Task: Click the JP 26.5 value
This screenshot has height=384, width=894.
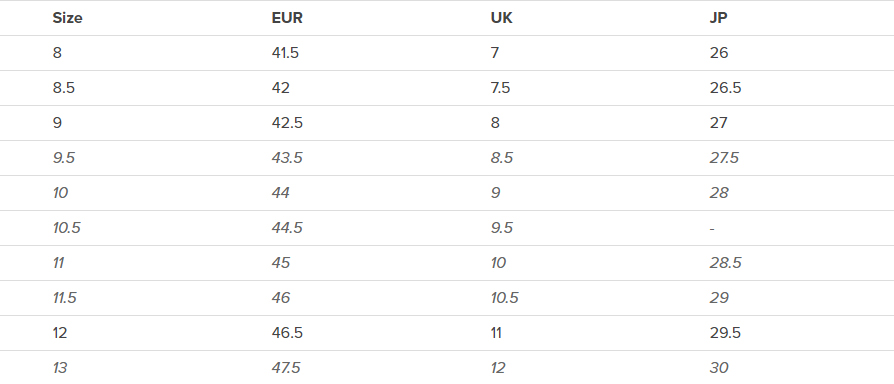Action: [725, 88]
